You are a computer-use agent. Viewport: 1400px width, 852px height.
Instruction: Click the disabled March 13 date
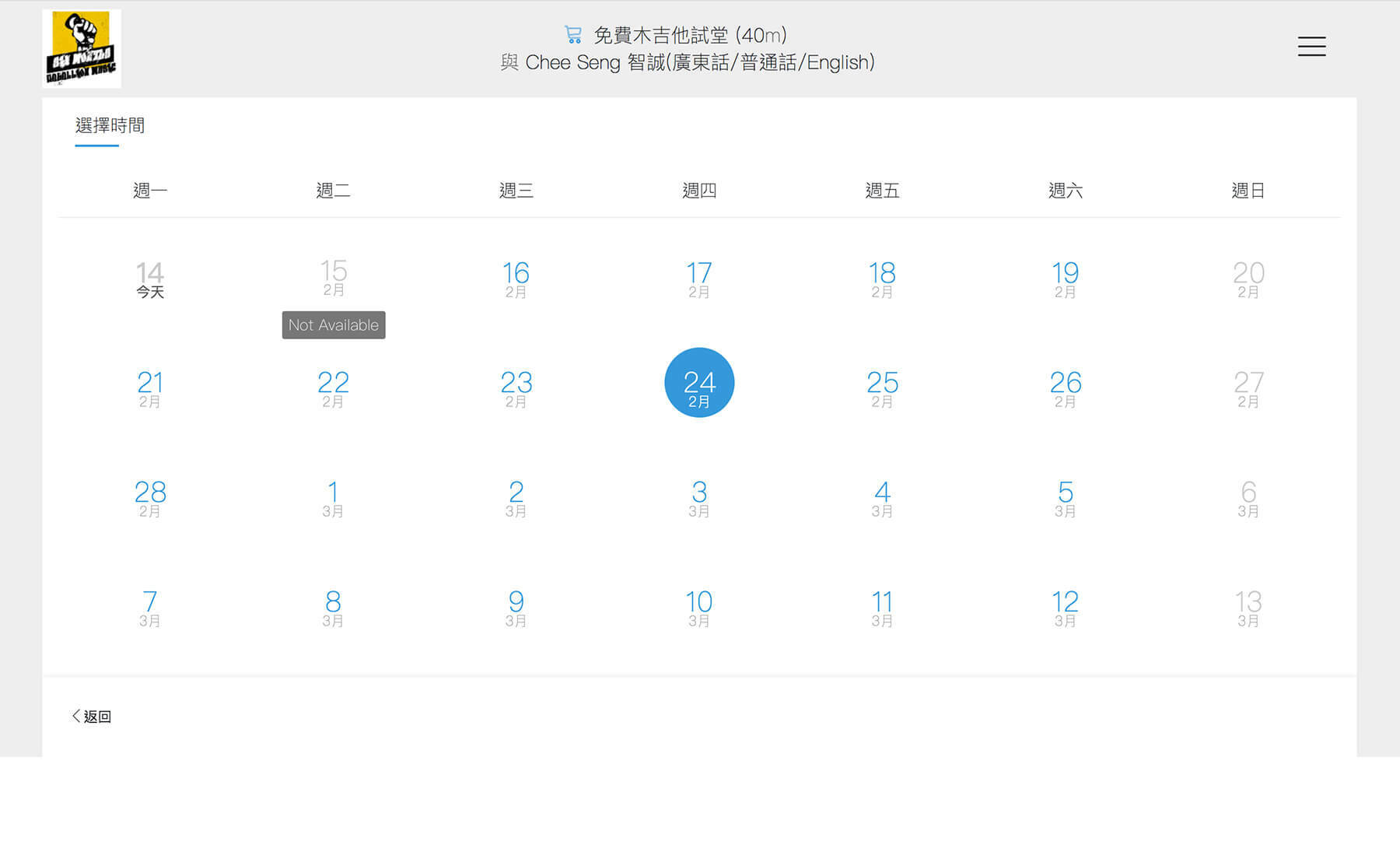click(1248, 608)
